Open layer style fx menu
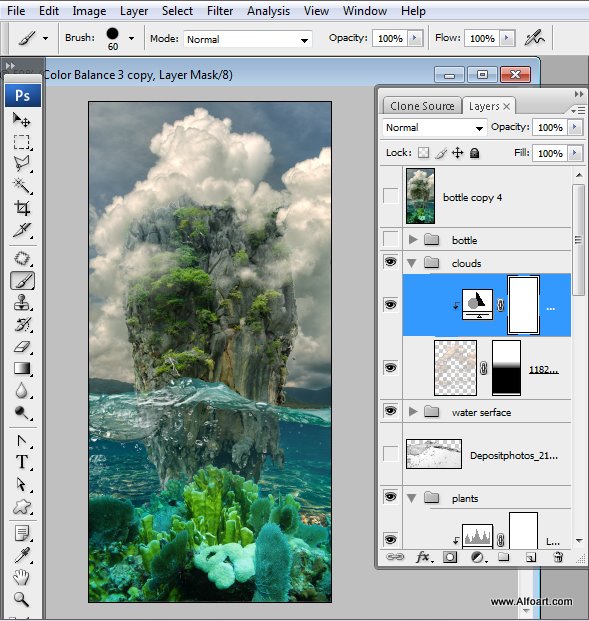The image size is (589, 621). pos(424,557)
